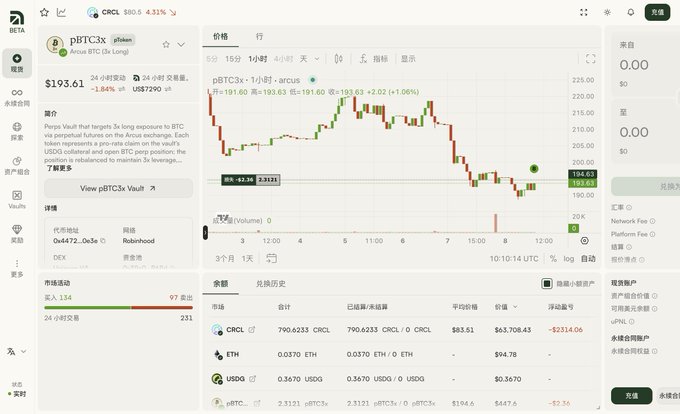Click the 买入/卖出 market activity bar
The image size is (680, 414).
(x=118, y=307)
